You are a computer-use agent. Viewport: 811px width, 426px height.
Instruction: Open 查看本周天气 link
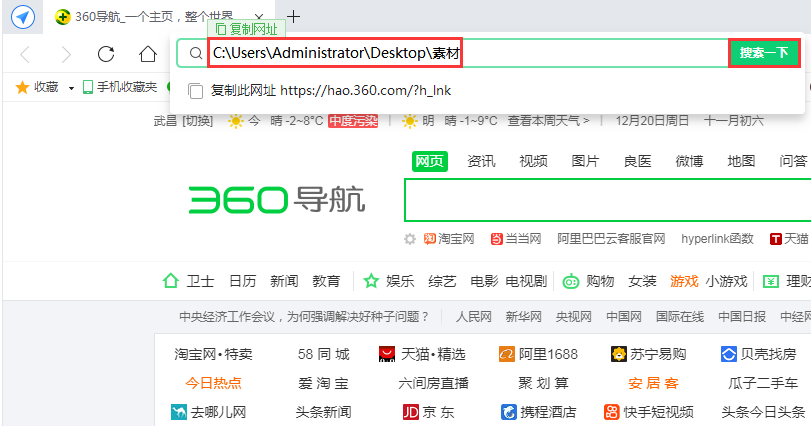(548, 121)
